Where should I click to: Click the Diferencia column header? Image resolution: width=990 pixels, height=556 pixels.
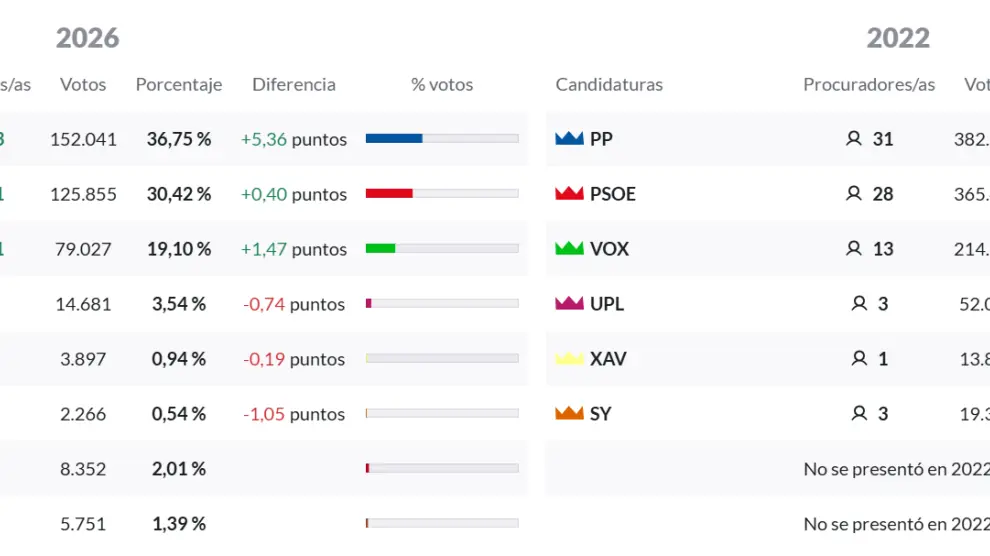coord(294,85)
